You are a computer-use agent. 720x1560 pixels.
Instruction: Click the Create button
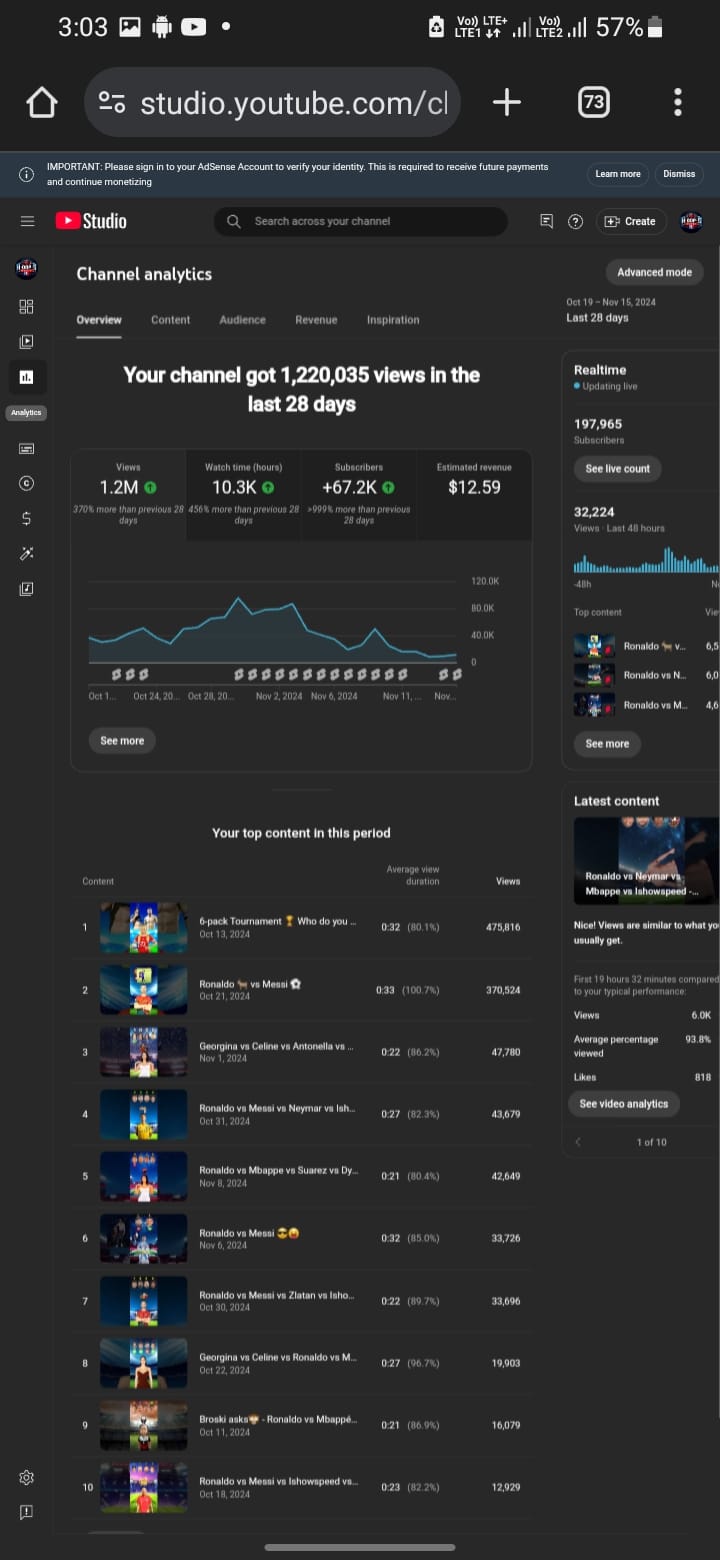pyautogui.click(x=630, y=222)
